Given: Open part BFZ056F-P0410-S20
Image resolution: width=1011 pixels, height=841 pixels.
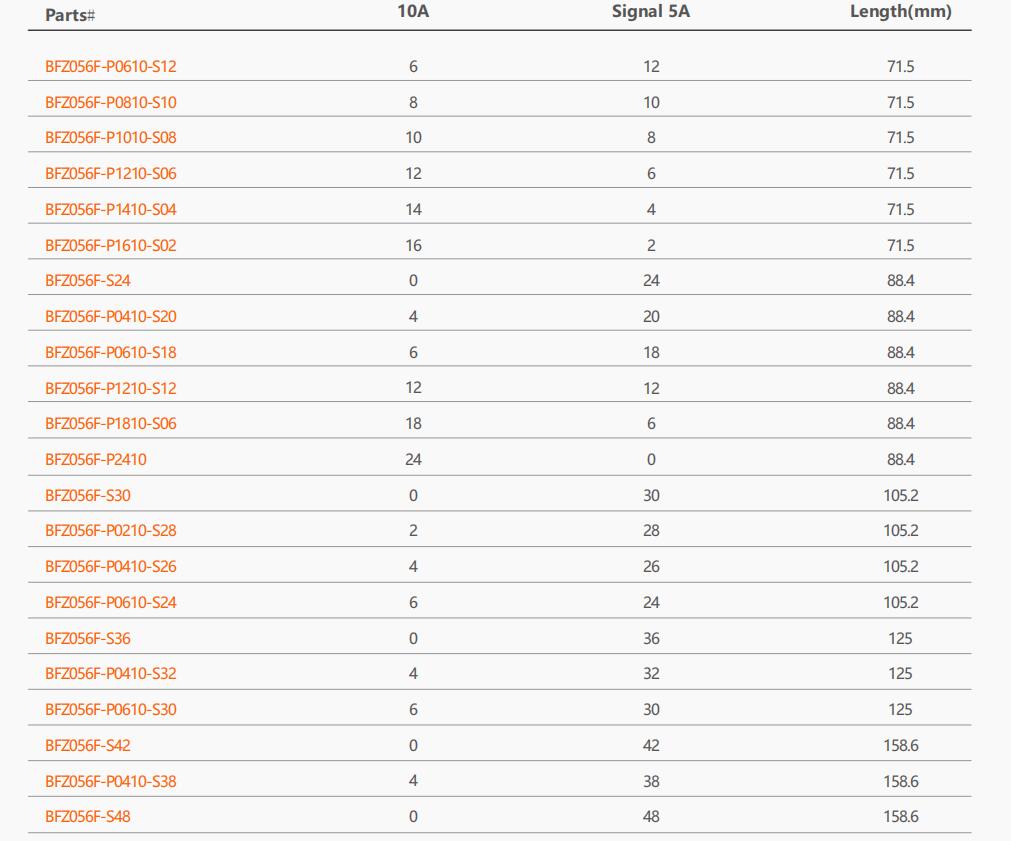Looking at the screenshot, I should pyautogui.click(x=110, y=317).
